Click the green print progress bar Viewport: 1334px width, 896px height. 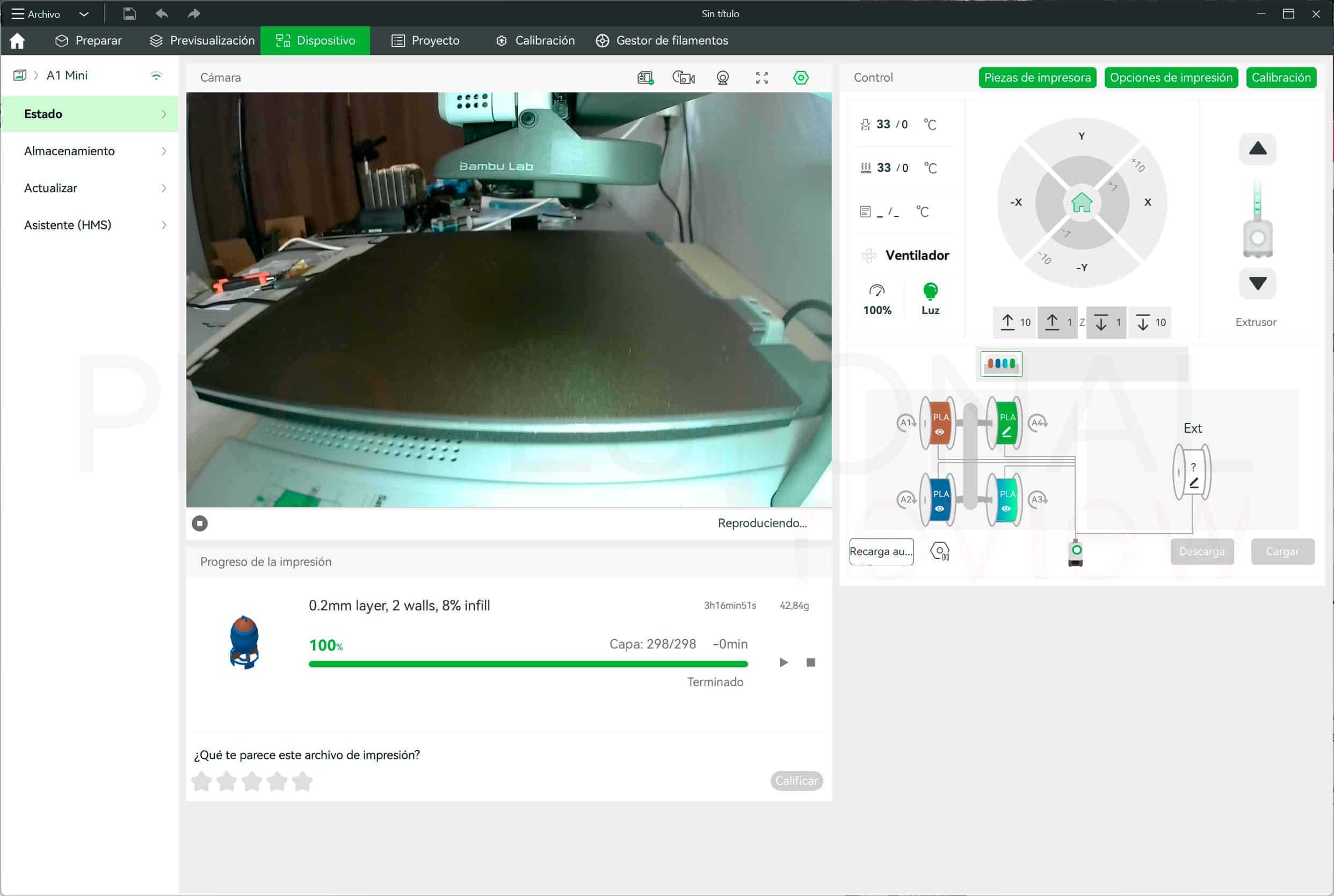pos(528,664)
